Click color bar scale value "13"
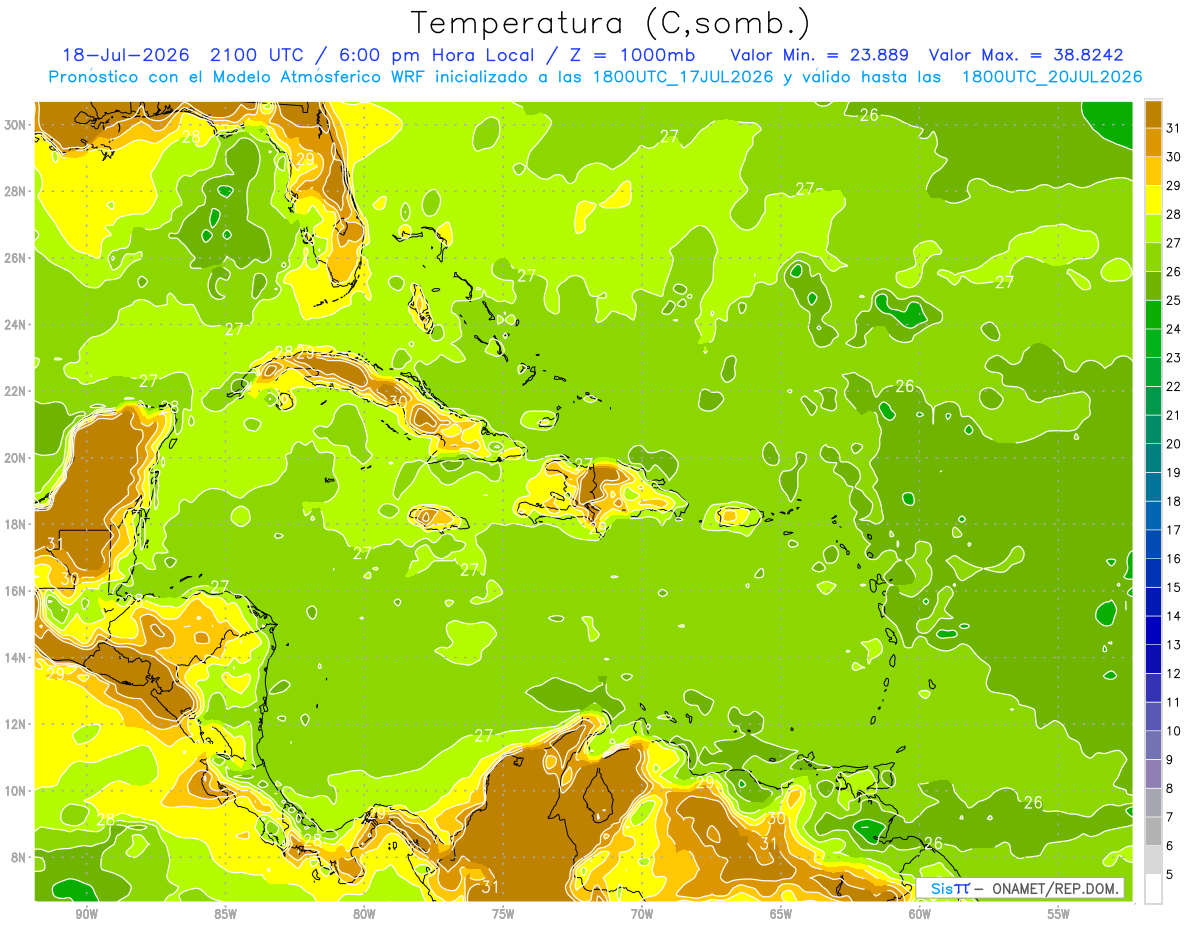 (x=1173, y=645)
